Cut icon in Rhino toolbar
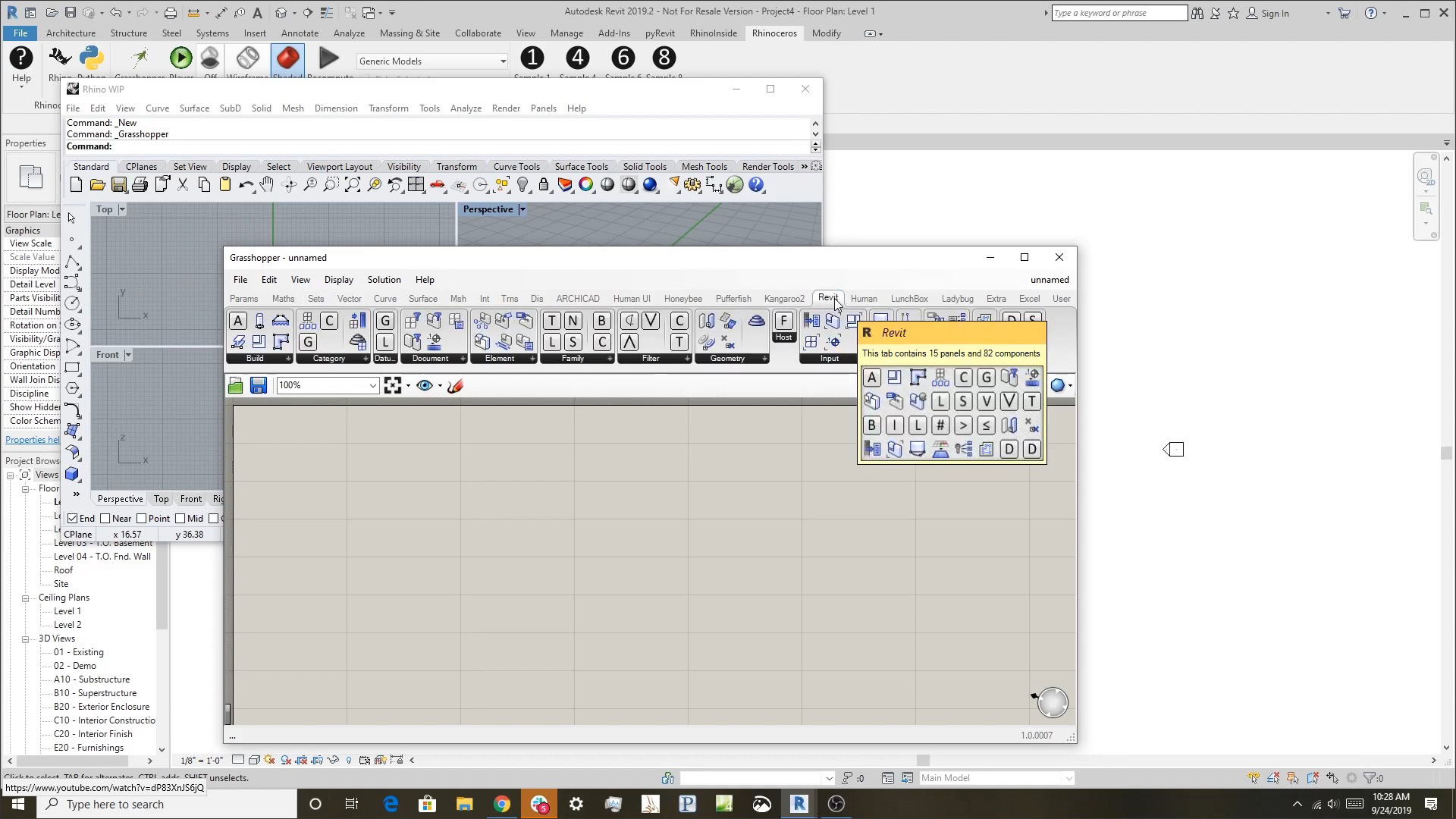The width and height of the screenshot is (1456, 819). coord(183,185)
